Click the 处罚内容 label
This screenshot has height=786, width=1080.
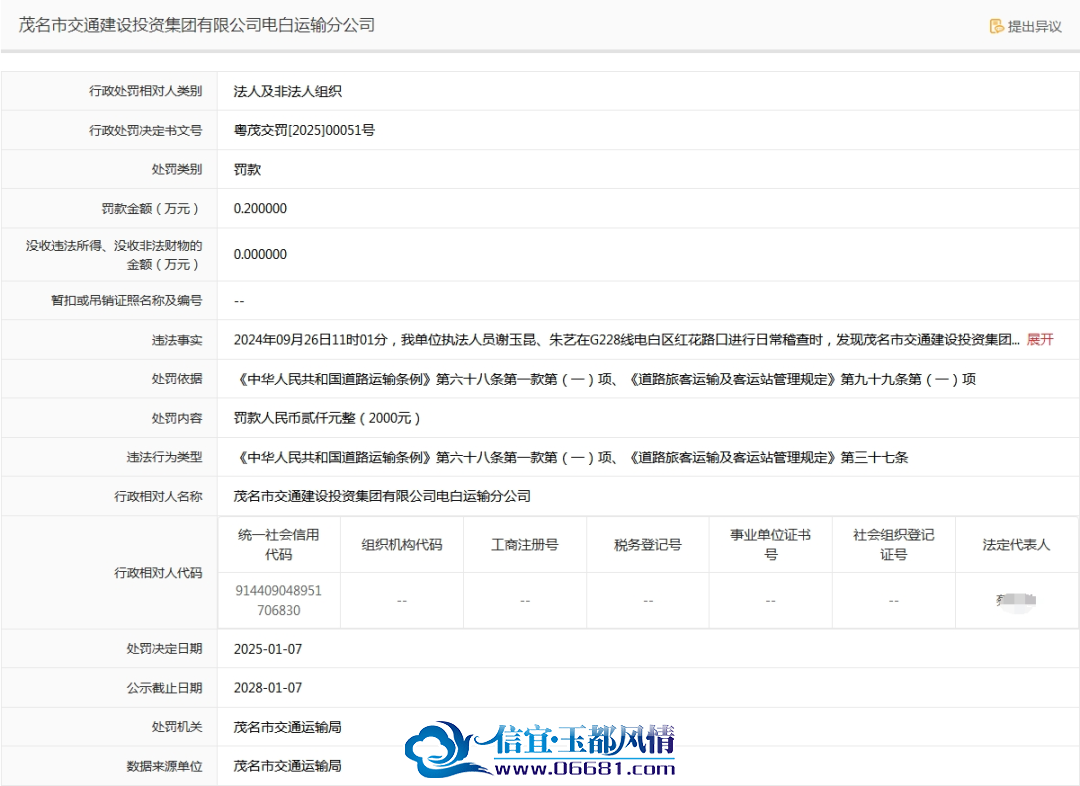click(177, 418)
